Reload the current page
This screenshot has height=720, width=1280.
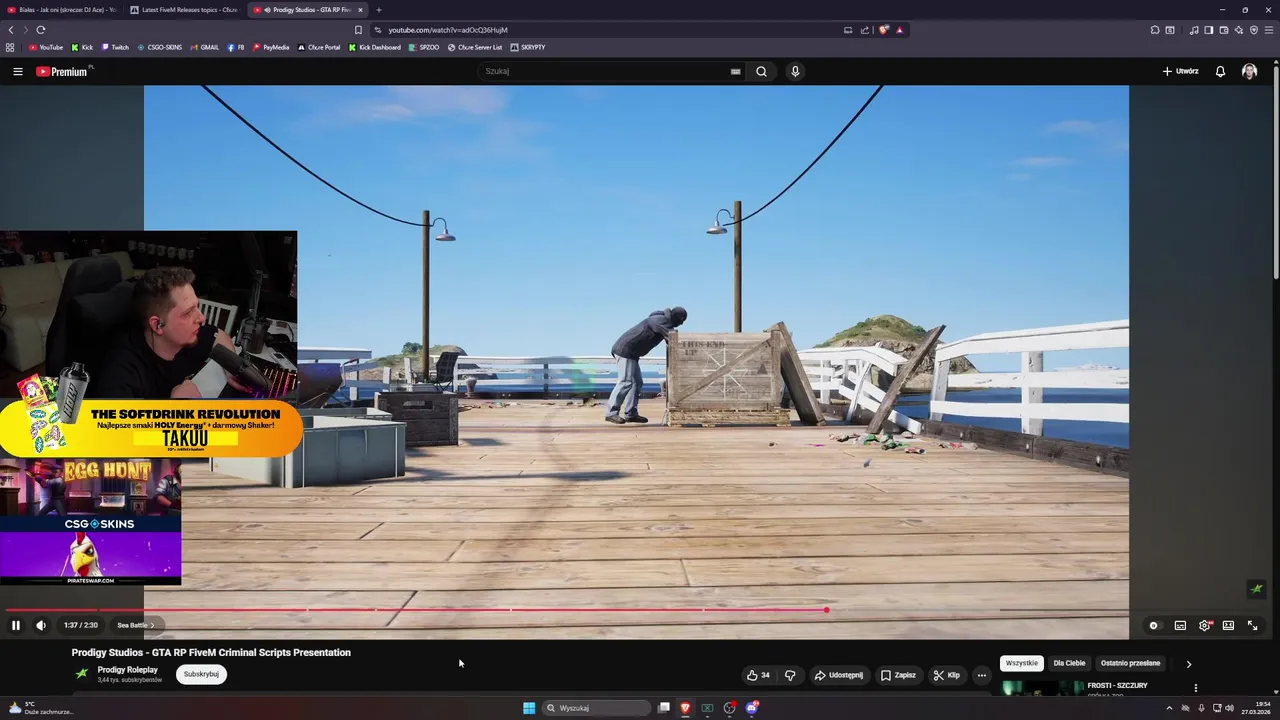tap(41, 30)
